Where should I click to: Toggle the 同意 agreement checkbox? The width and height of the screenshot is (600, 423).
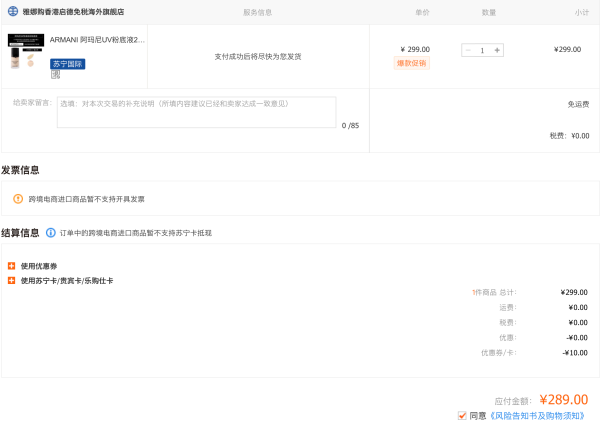[462, 416]
